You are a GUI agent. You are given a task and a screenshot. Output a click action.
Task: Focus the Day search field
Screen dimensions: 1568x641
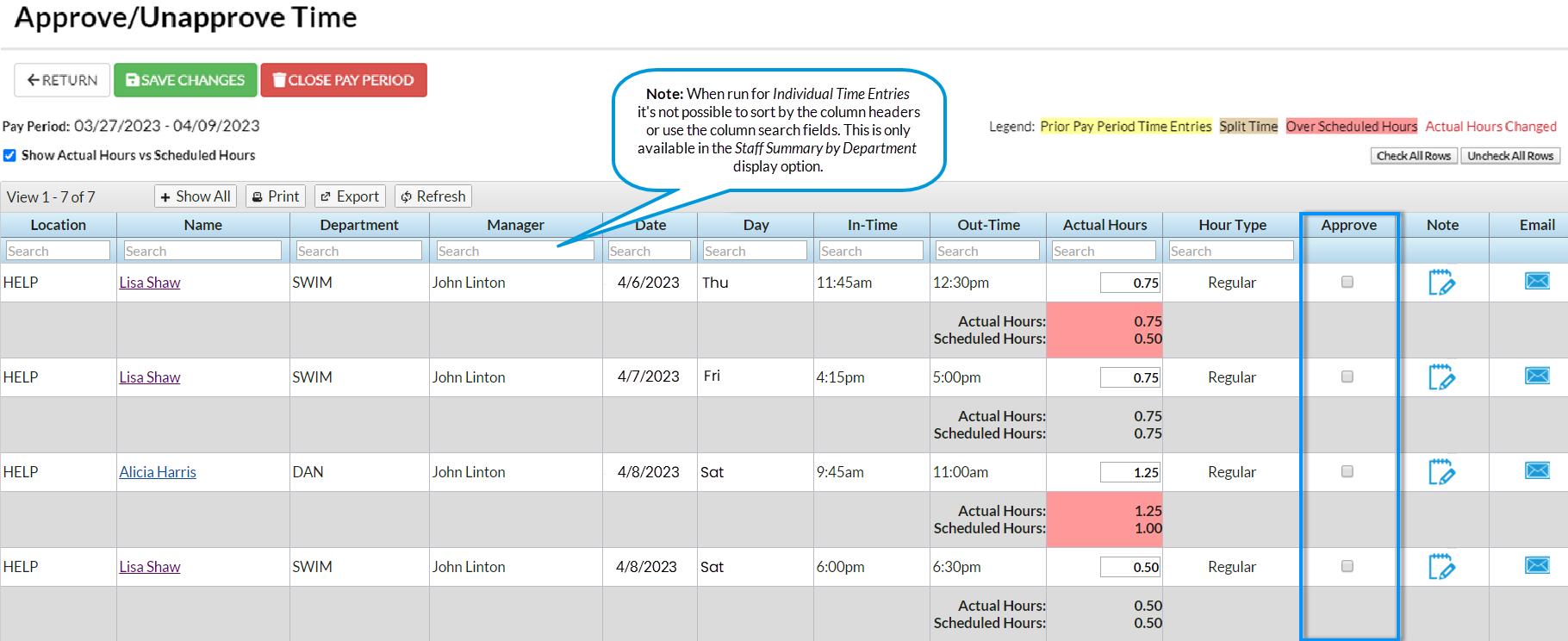756,251
